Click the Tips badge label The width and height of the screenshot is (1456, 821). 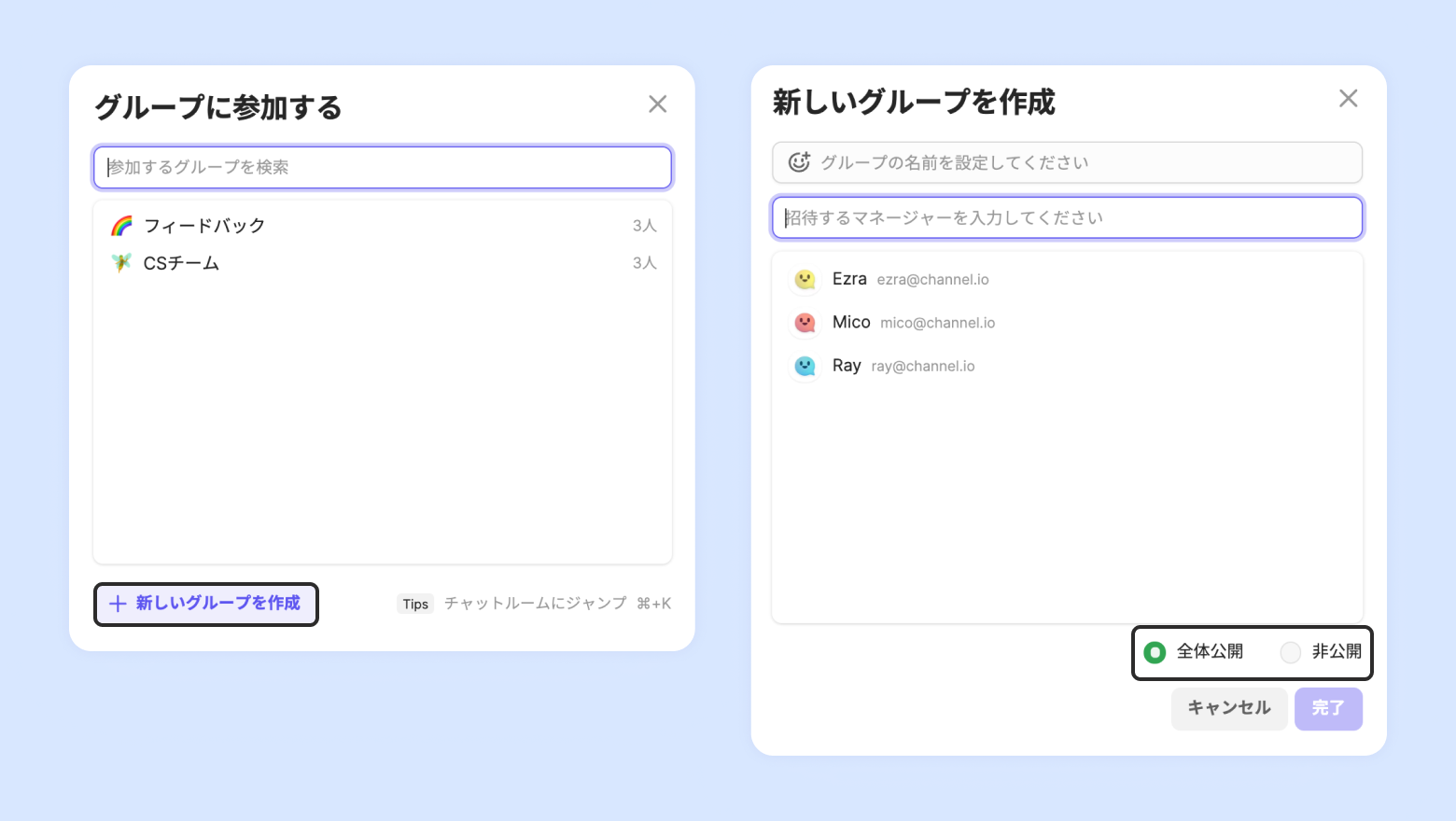tap(415, 604)
